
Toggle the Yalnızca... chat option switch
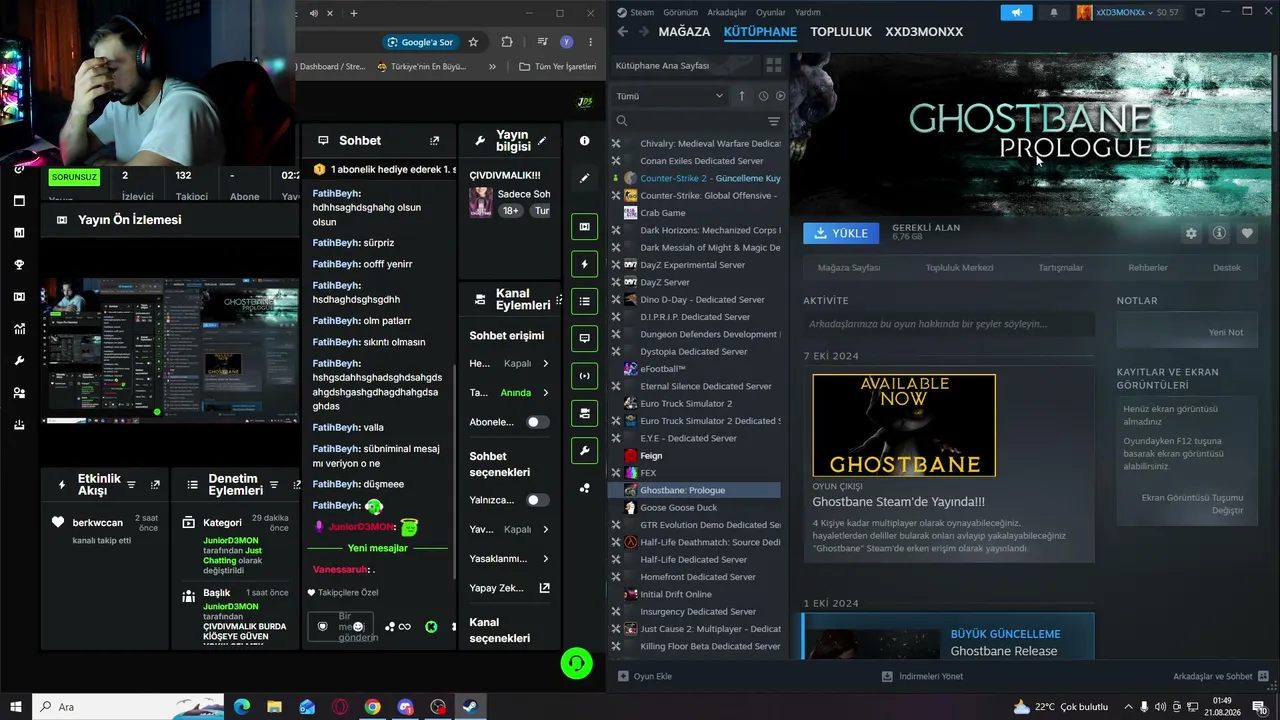coord(538,500)
